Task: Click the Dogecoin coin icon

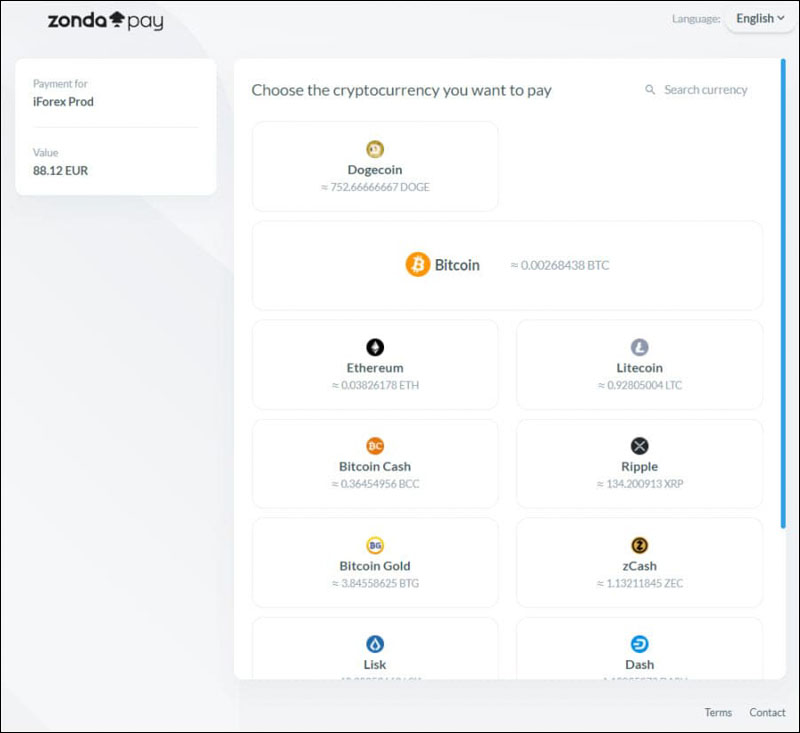Action: click(x=375, y=150)
